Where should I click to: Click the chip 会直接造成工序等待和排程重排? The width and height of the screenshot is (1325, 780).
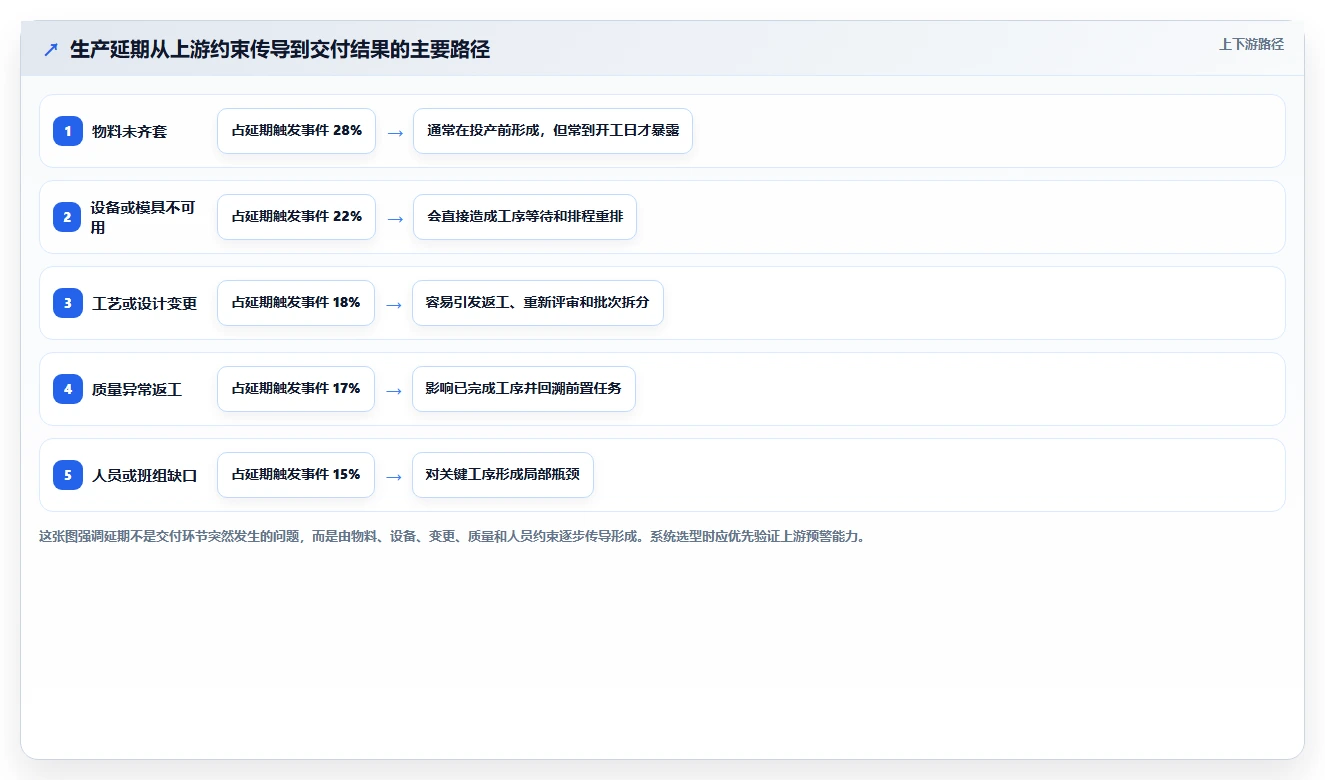(525, 217)
